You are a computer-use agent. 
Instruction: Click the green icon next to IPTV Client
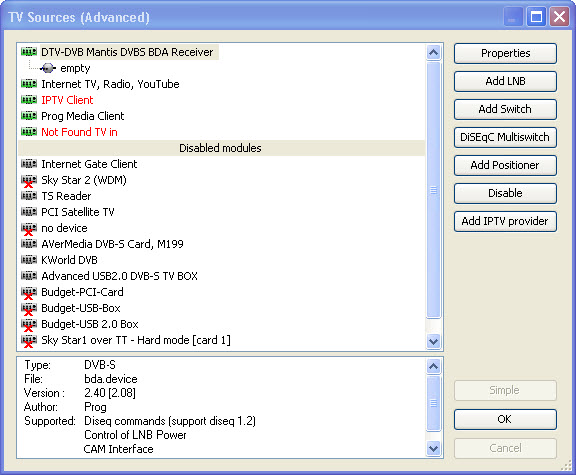point(29,100)
